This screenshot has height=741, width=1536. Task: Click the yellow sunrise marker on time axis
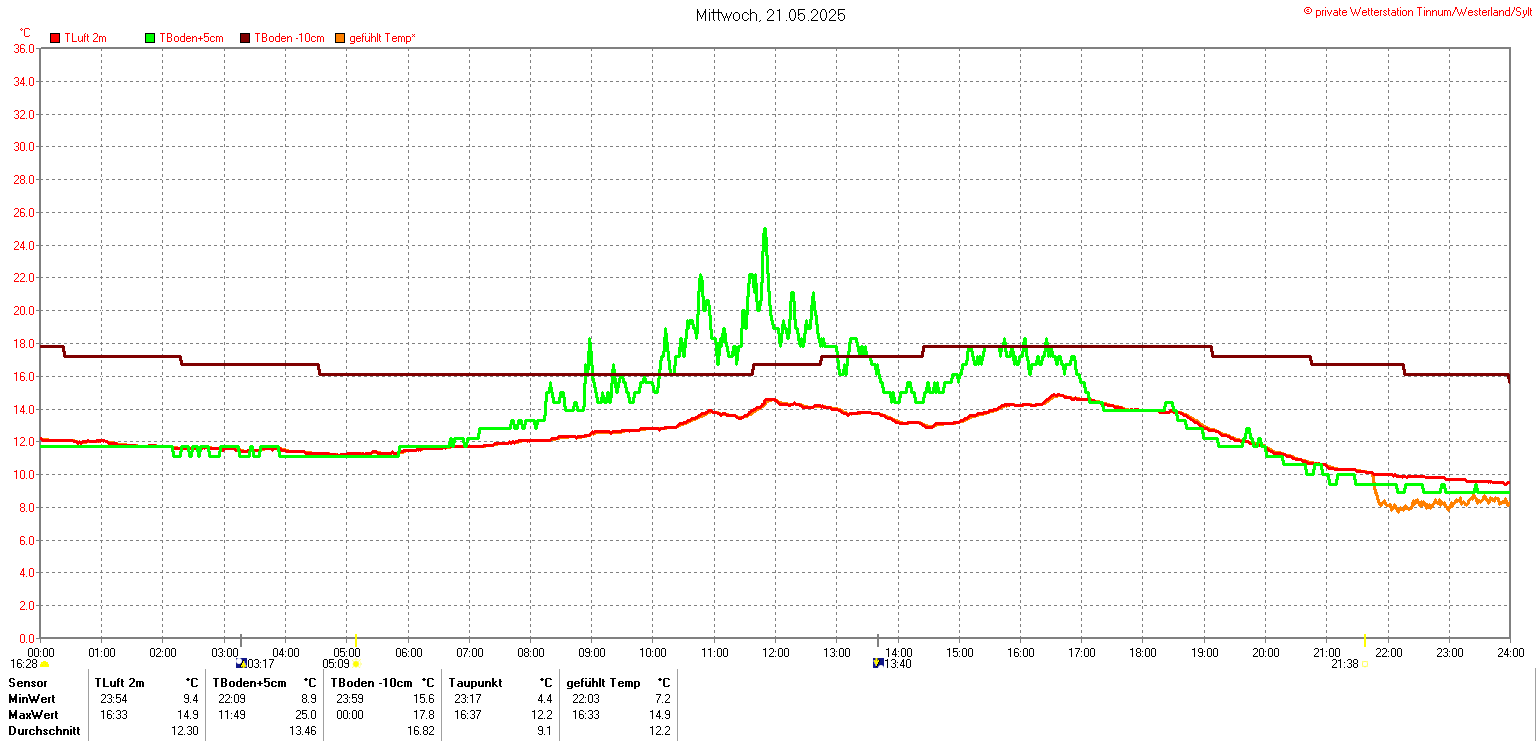(357, 641)
